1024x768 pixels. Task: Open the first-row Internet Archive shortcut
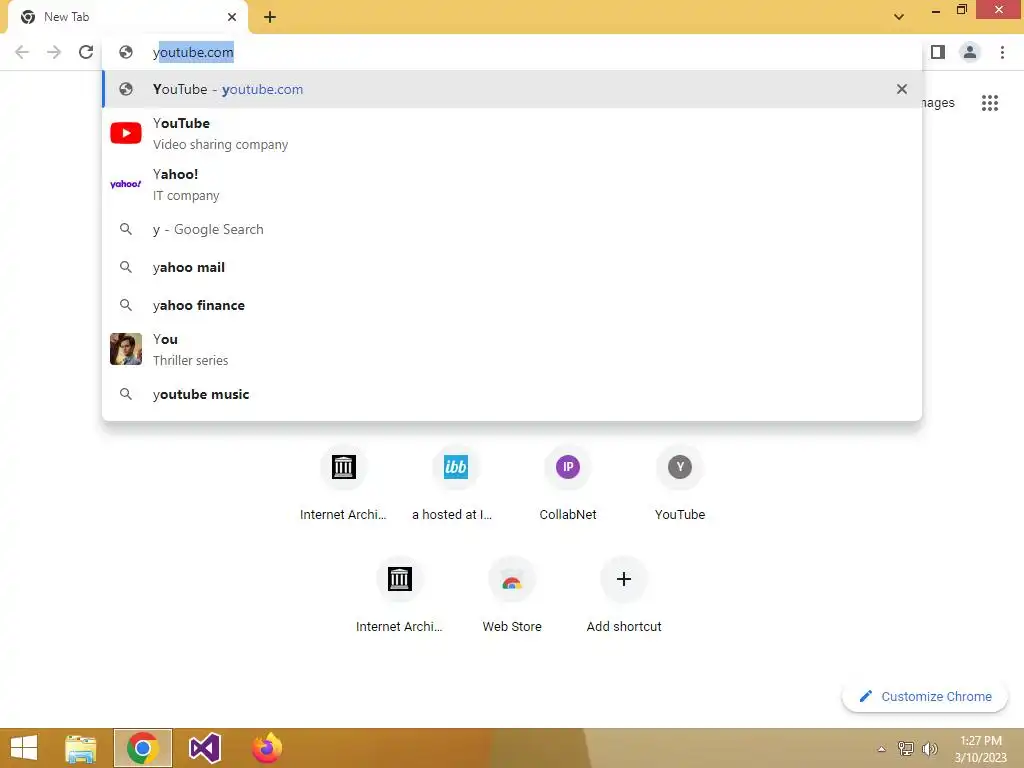click(x=344, y=483)
